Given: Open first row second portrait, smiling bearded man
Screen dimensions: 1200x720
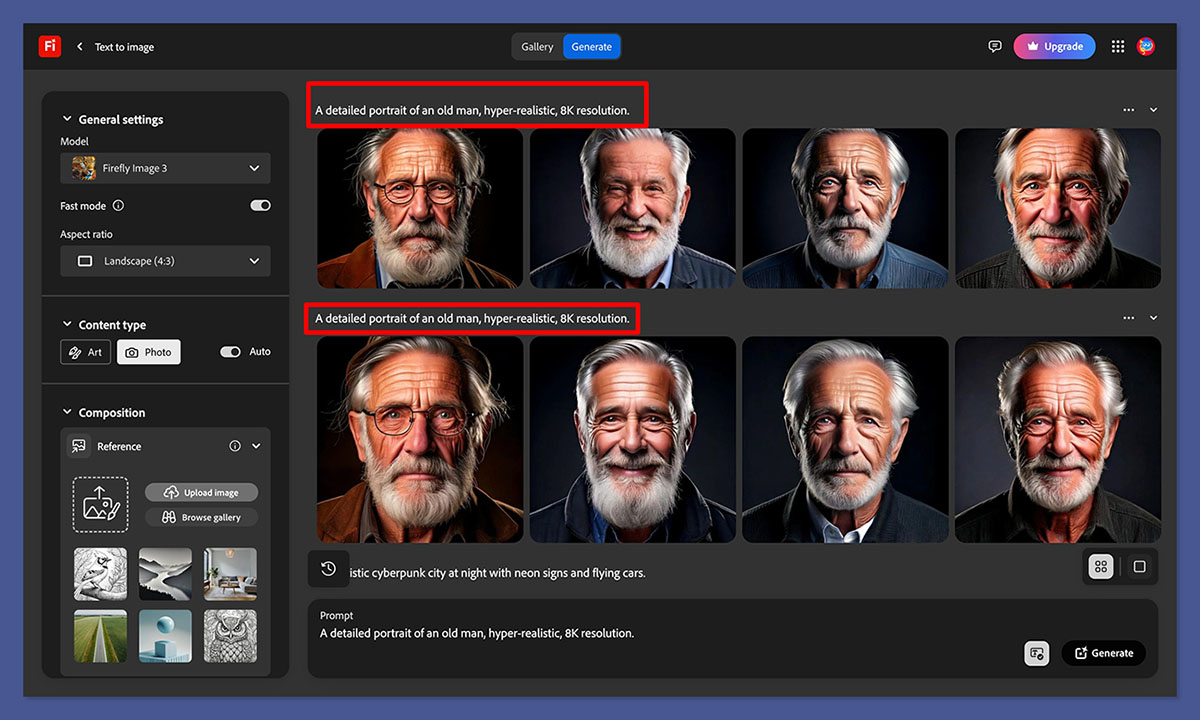Looking at the screenshot, I should (632, 208).
